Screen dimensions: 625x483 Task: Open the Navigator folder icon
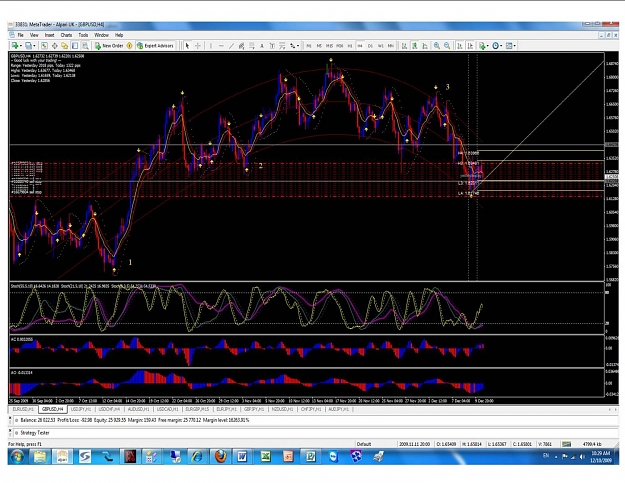pyautogui.click(x=64, y=46)
